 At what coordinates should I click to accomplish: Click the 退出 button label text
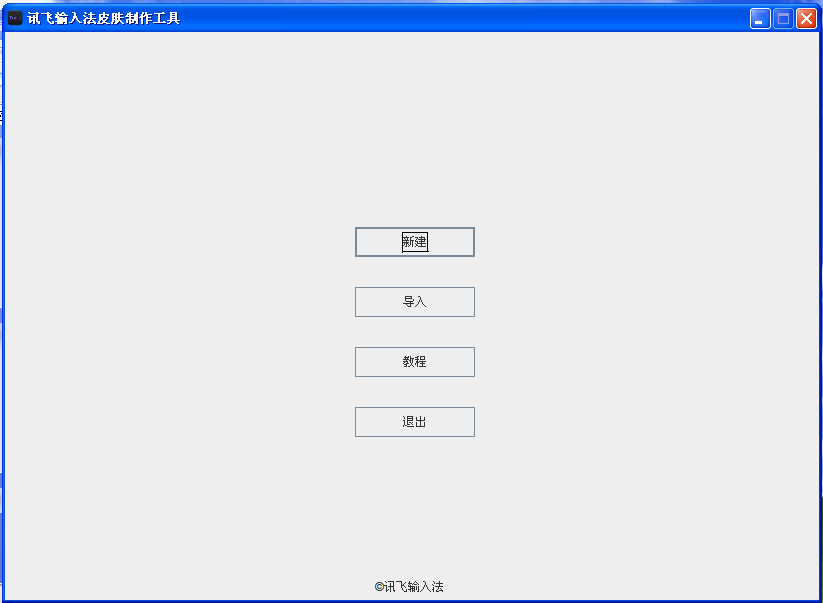(415, 422)
